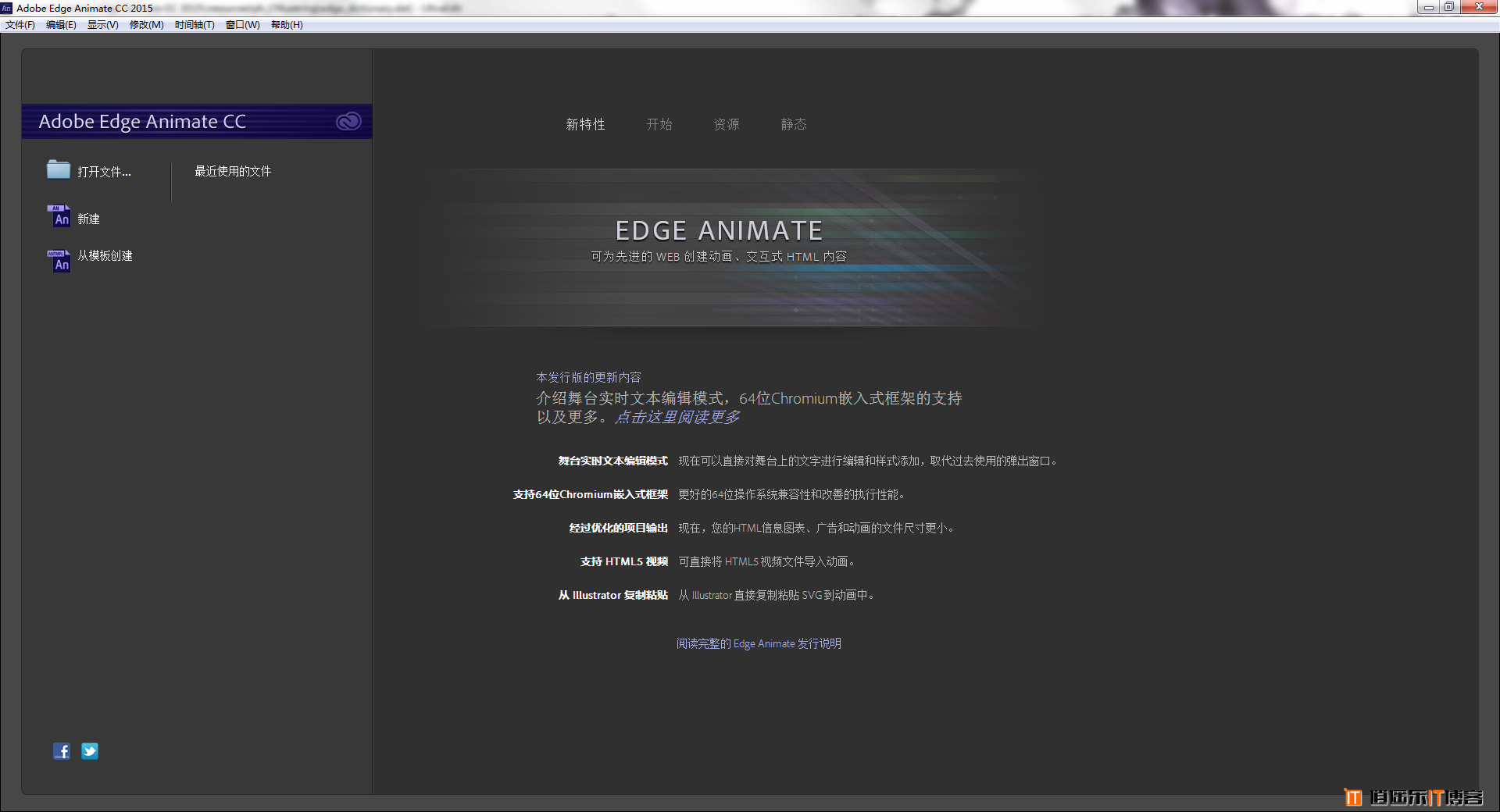Open the 帮助(H) menu
Image resolution: width=1500 pixels, height=812 pixels.
click(287, 25)
